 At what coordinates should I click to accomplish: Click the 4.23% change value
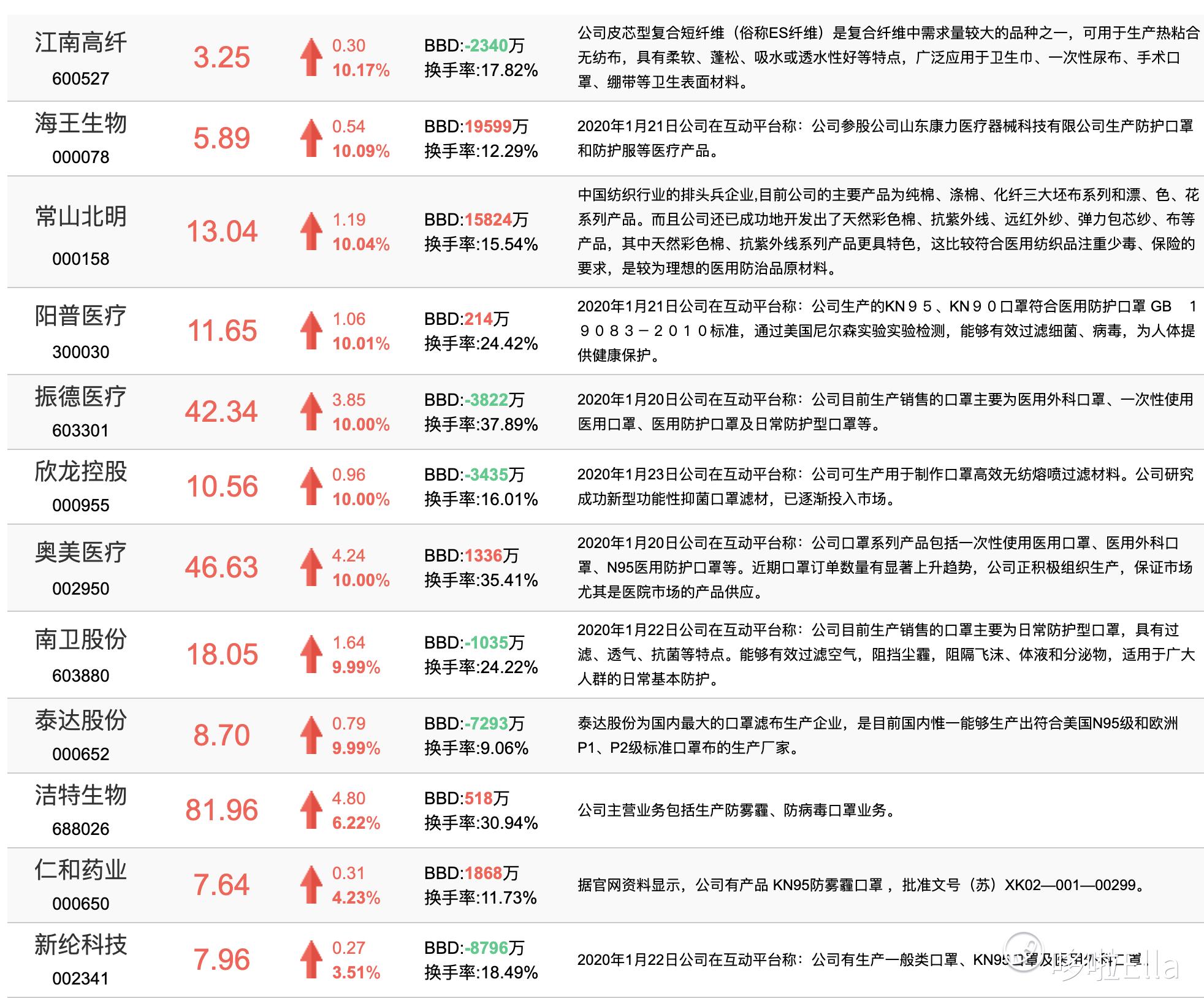(x=356, y=897)
